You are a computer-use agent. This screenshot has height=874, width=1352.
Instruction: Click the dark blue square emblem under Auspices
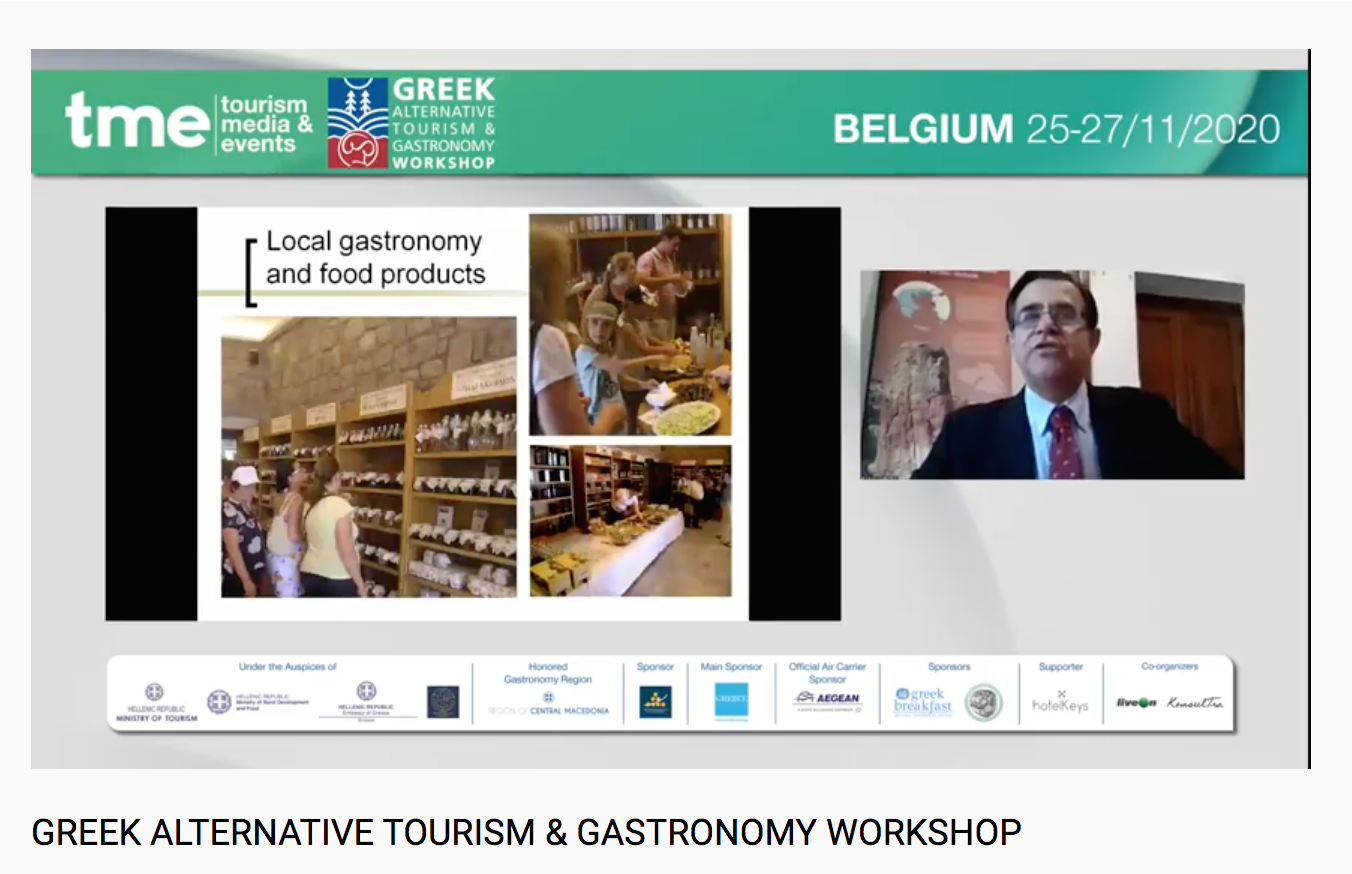443,701
